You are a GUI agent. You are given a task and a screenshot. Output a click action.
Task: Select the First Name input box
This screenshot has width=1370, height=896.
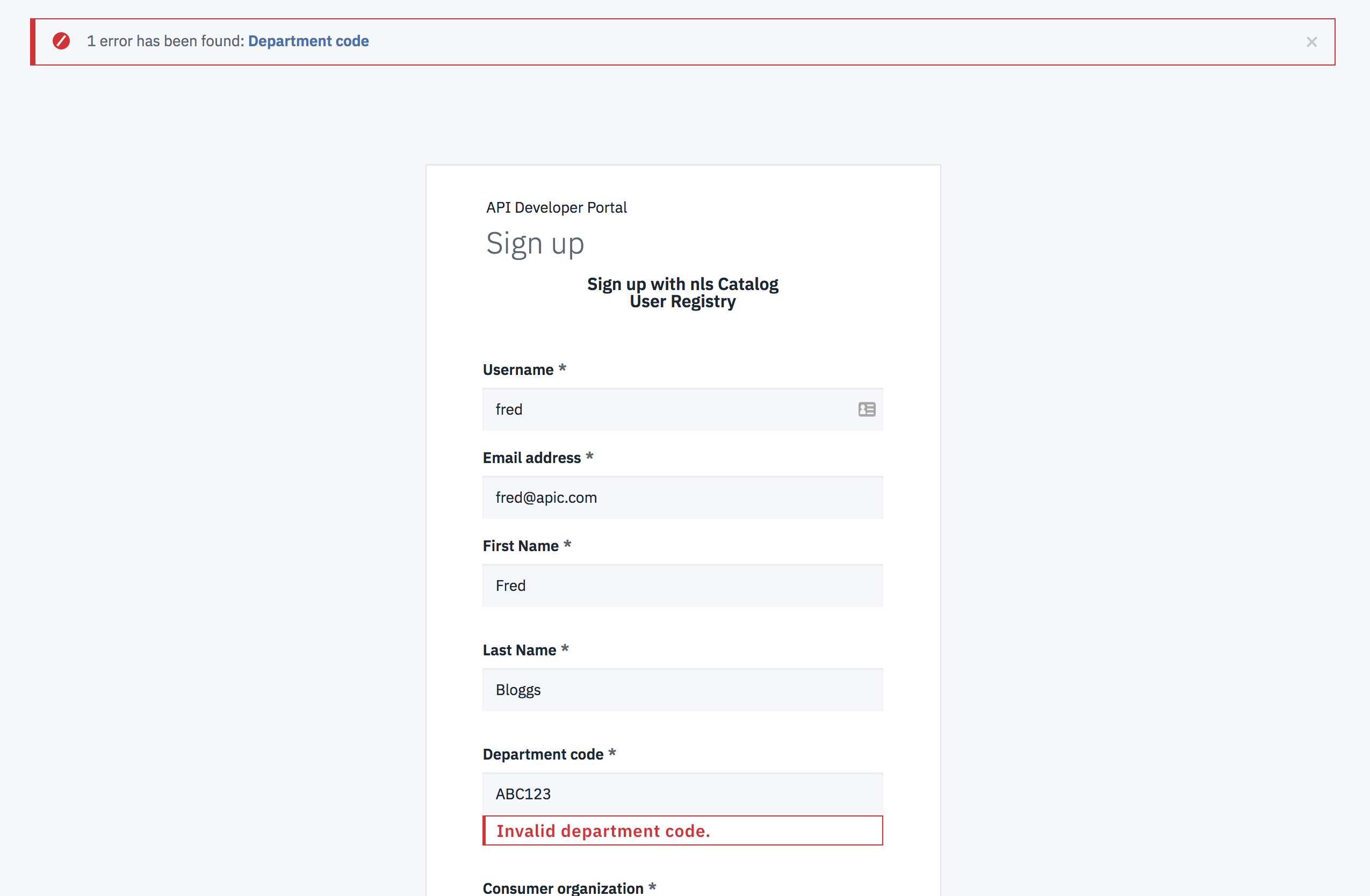tap(682, 586)
